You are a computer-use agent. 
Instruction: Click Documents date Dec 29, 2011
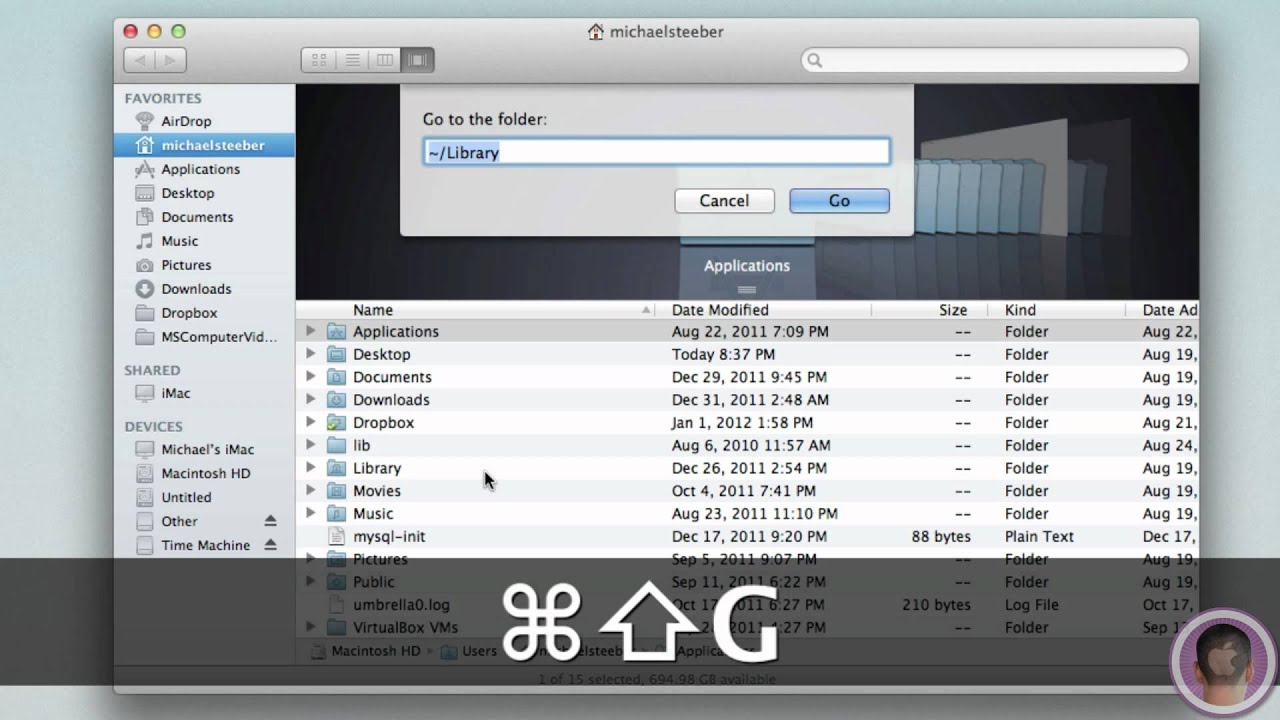749,377
